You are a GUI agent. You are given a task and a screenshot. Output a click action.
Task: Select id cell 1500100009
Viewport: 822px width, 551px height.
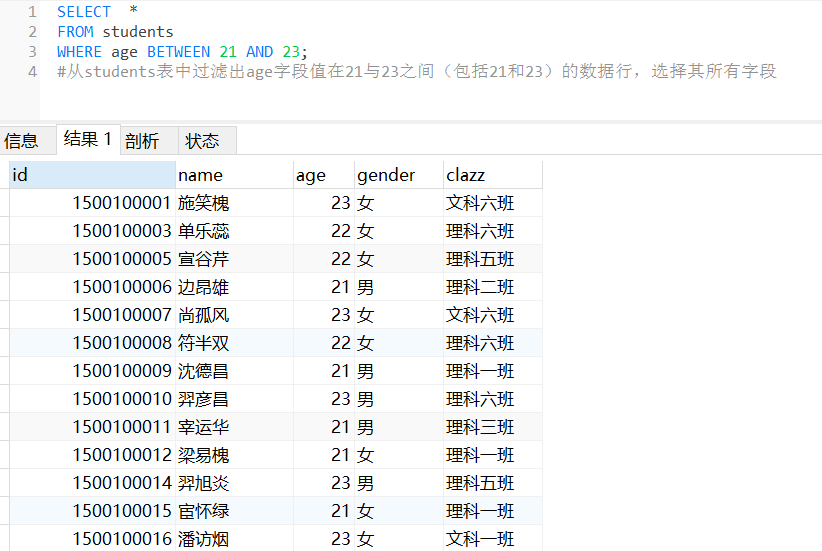pos(92,371)
